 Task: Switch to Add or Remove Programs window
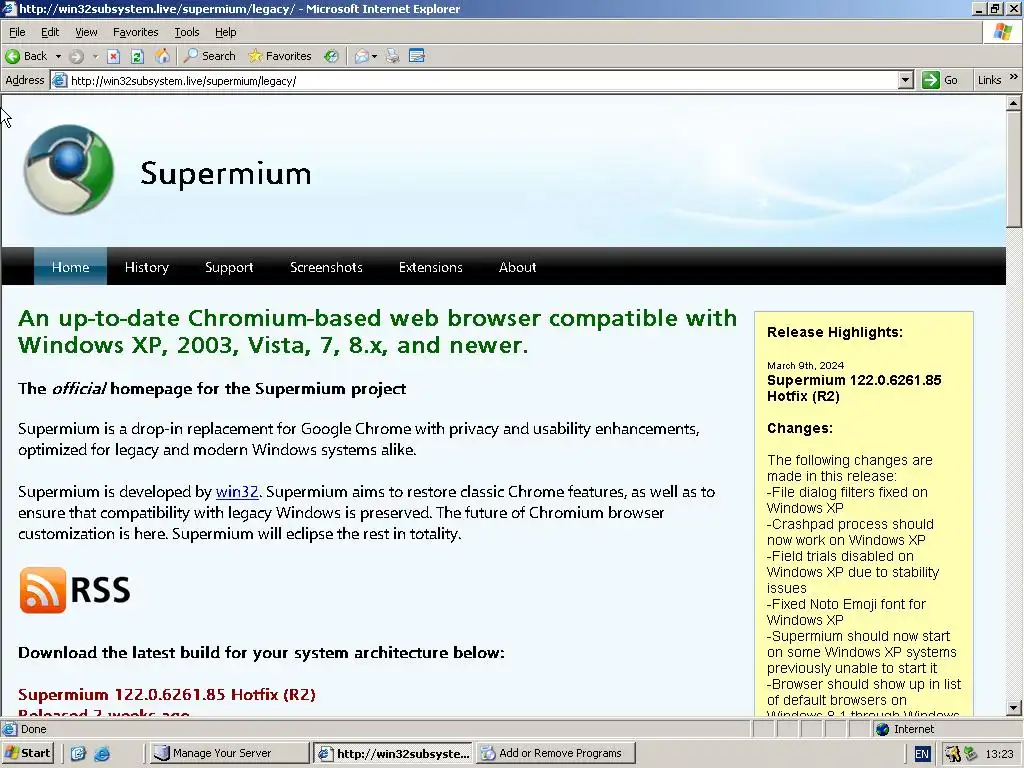pyautogui.click(x=556, y=753)
